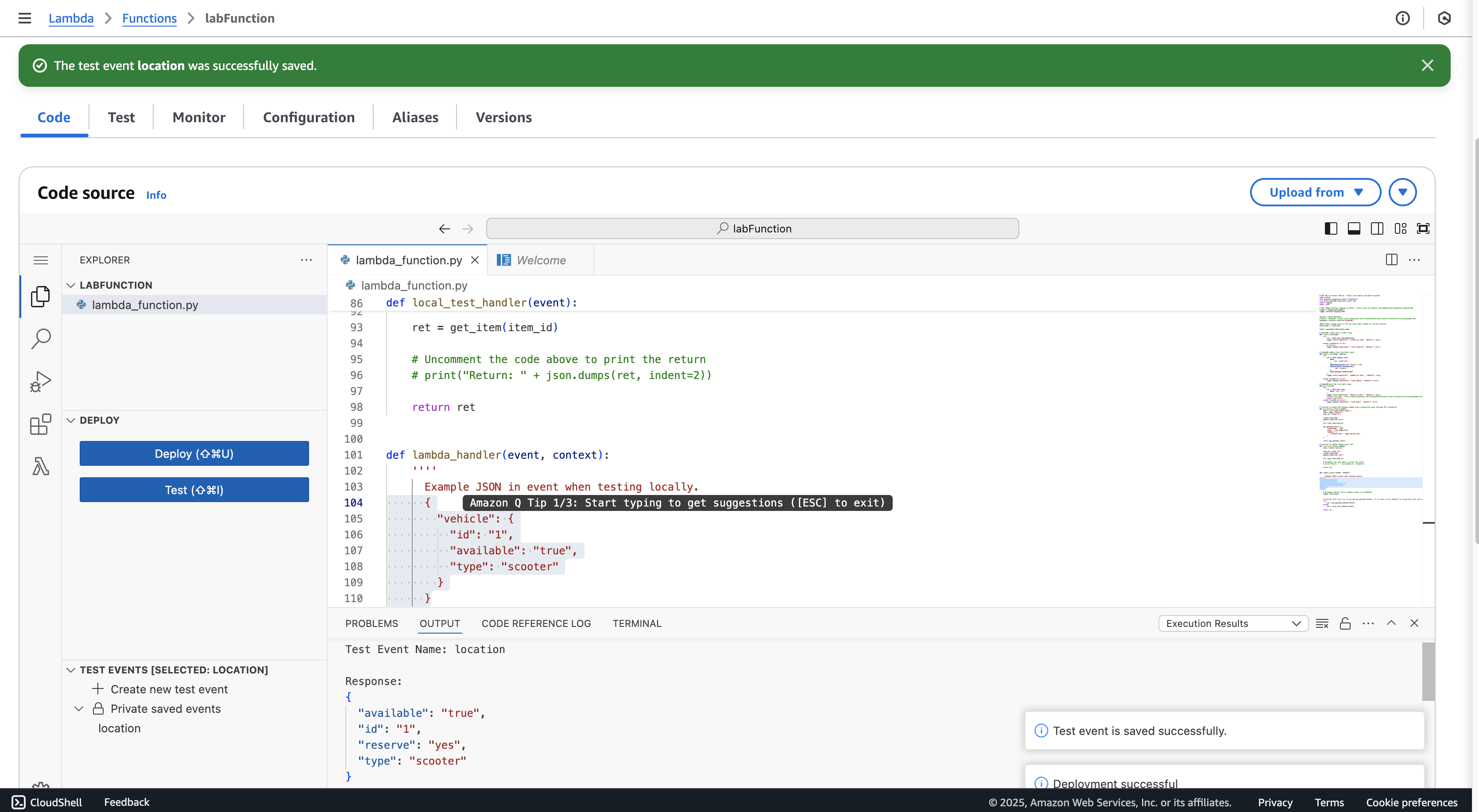This screenshot has height=812, width=1479.
Task: Go to the Lambda breadcrumb link
Action: 71,19
